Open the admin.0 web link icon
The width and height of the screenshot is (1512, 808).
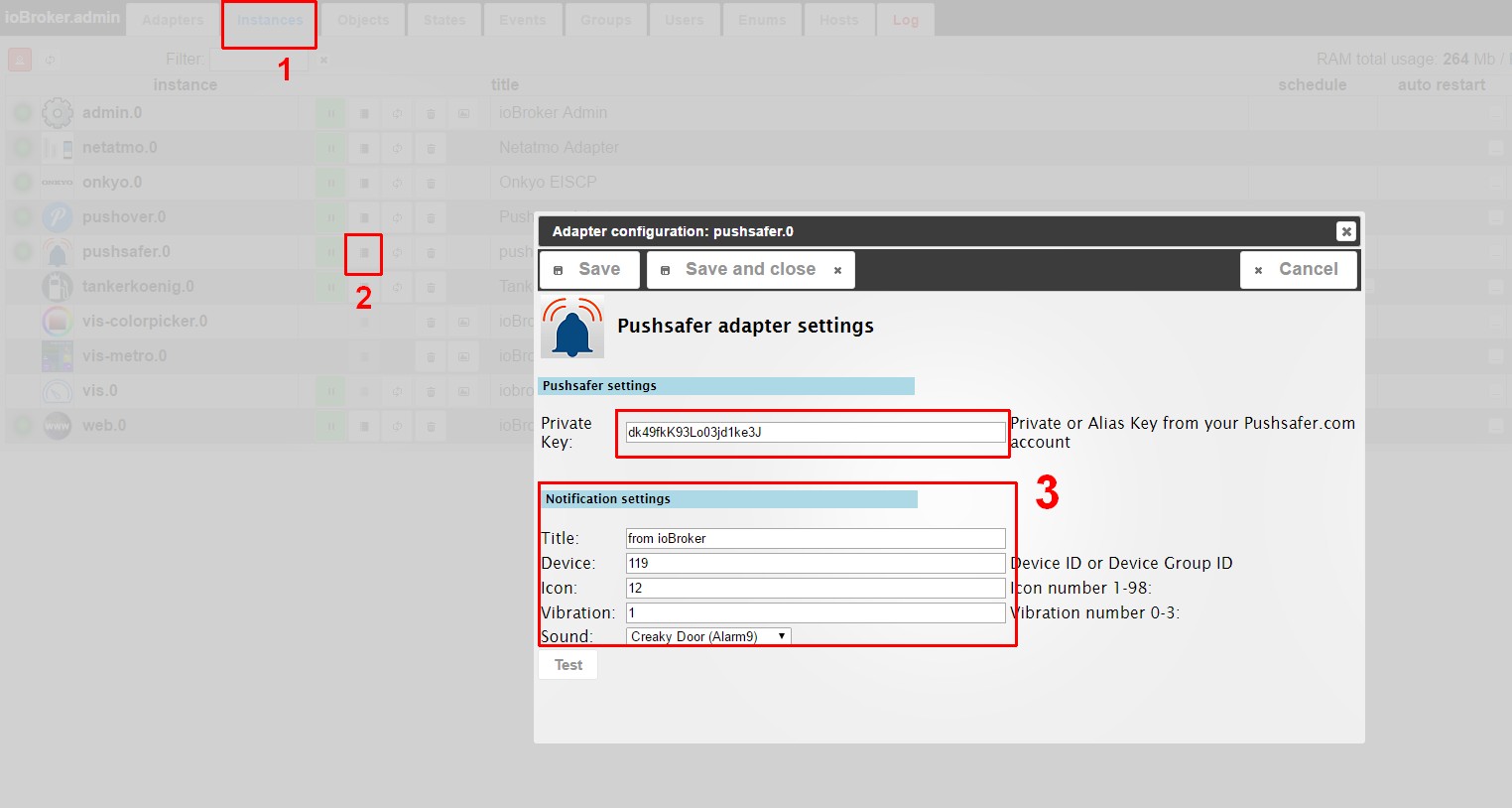point(463,114)
